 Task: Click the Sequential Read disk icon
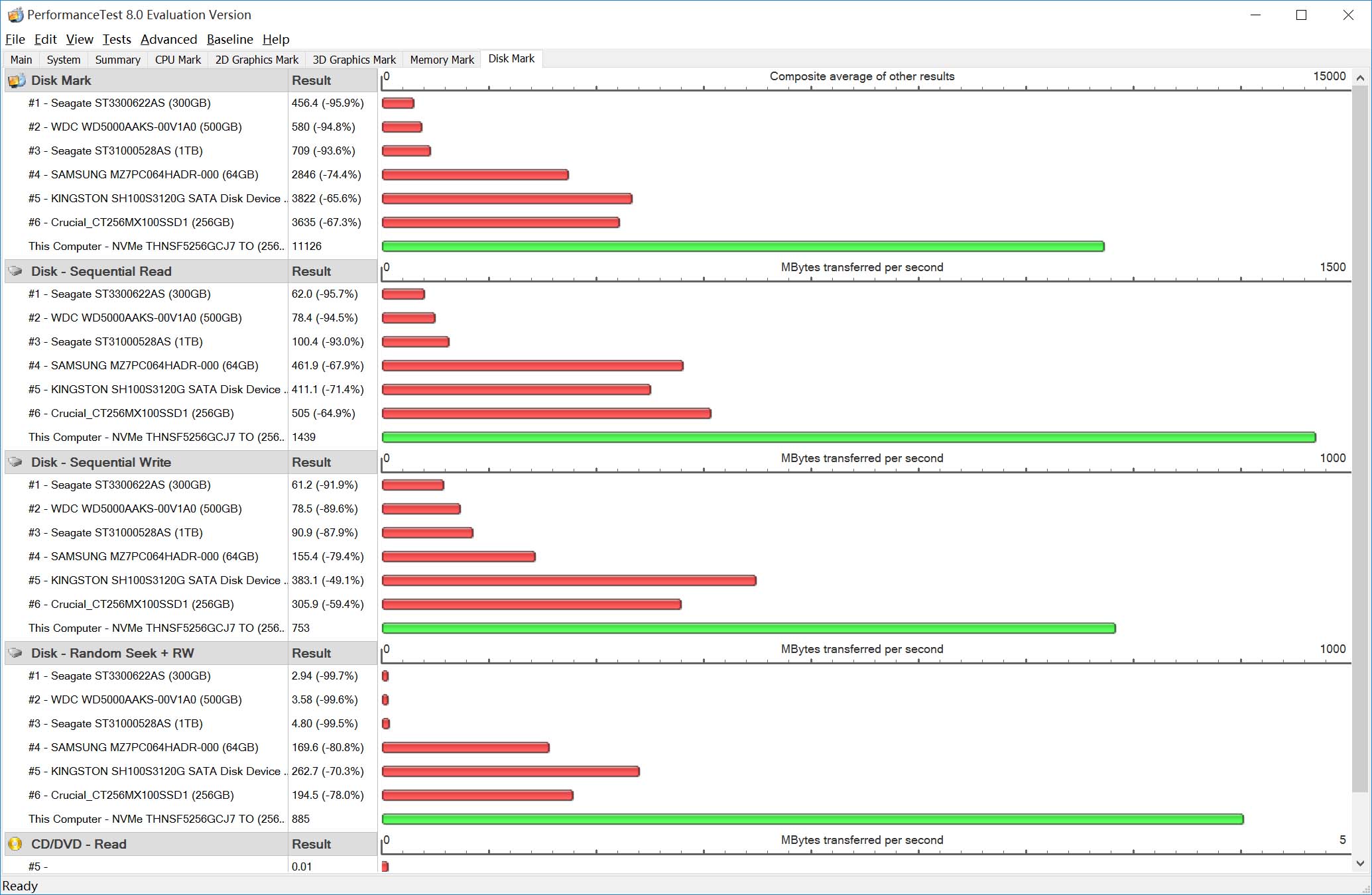[x=16, y=271]
